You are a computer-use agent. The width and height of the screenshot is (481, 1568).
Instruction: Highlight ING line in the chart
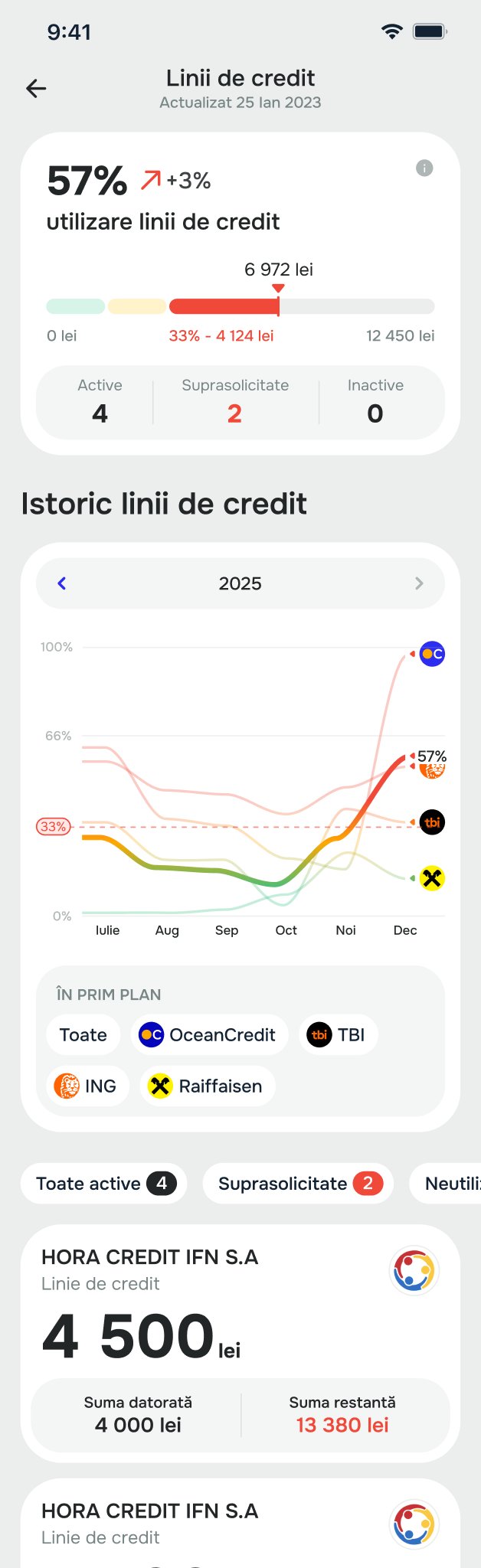[88, 1086]
